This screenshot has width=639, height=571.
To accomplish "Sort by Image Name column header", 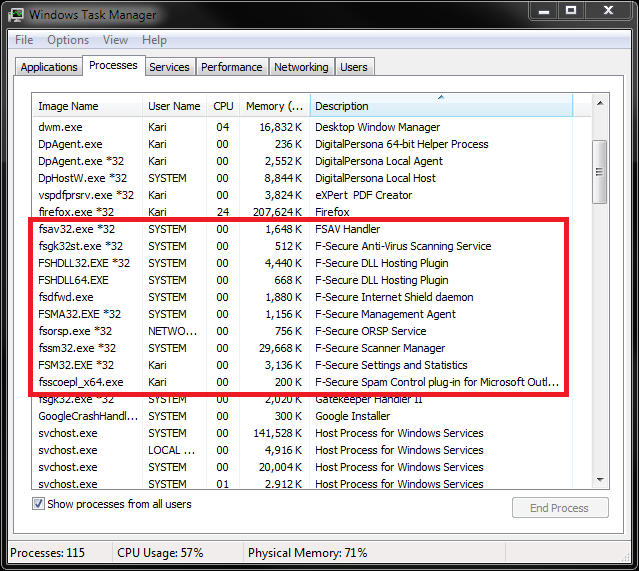I will 87,106.
